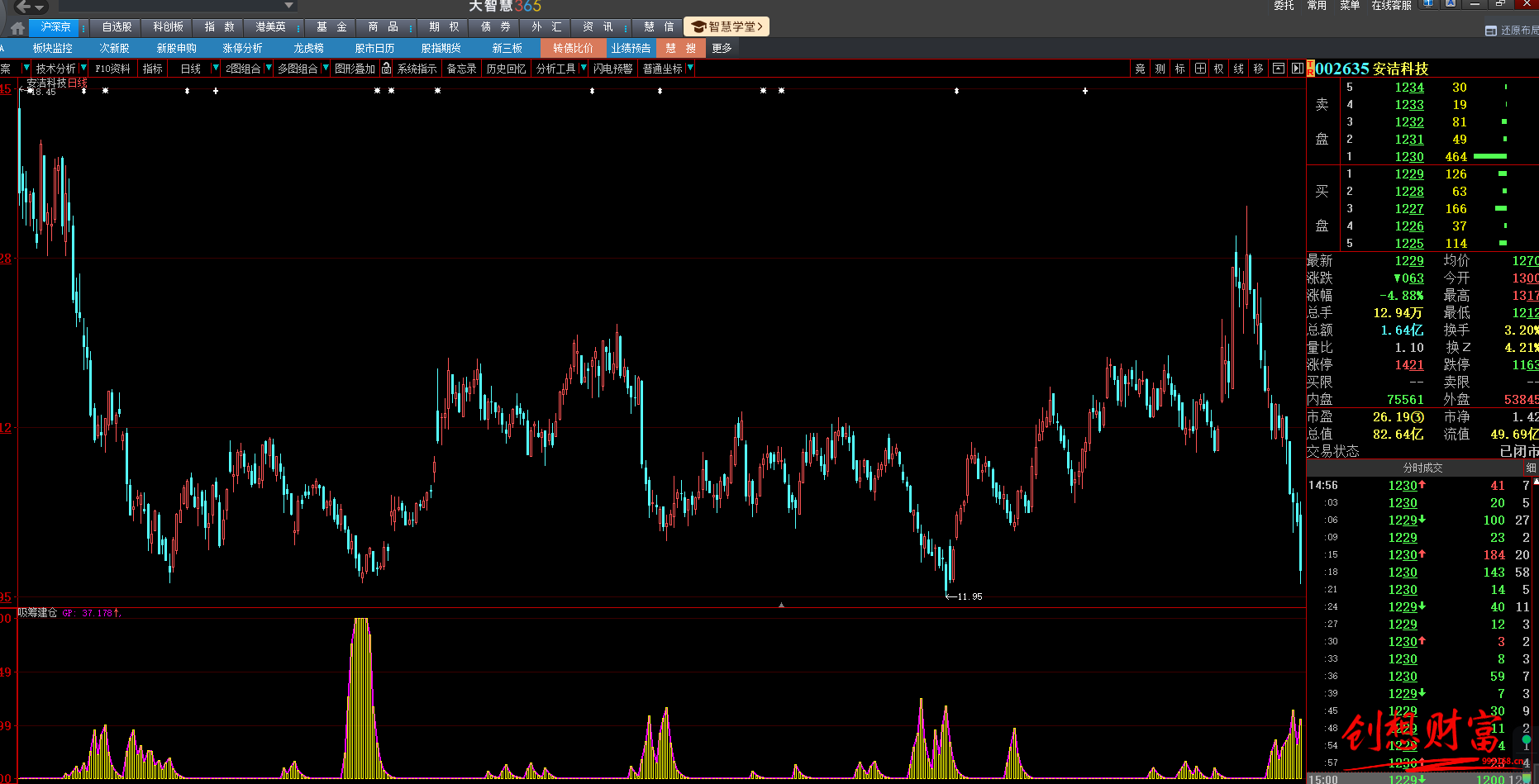Click the 慧搜 button
The height and width of the screenshot is (784, 1539).
pos(680,48)
